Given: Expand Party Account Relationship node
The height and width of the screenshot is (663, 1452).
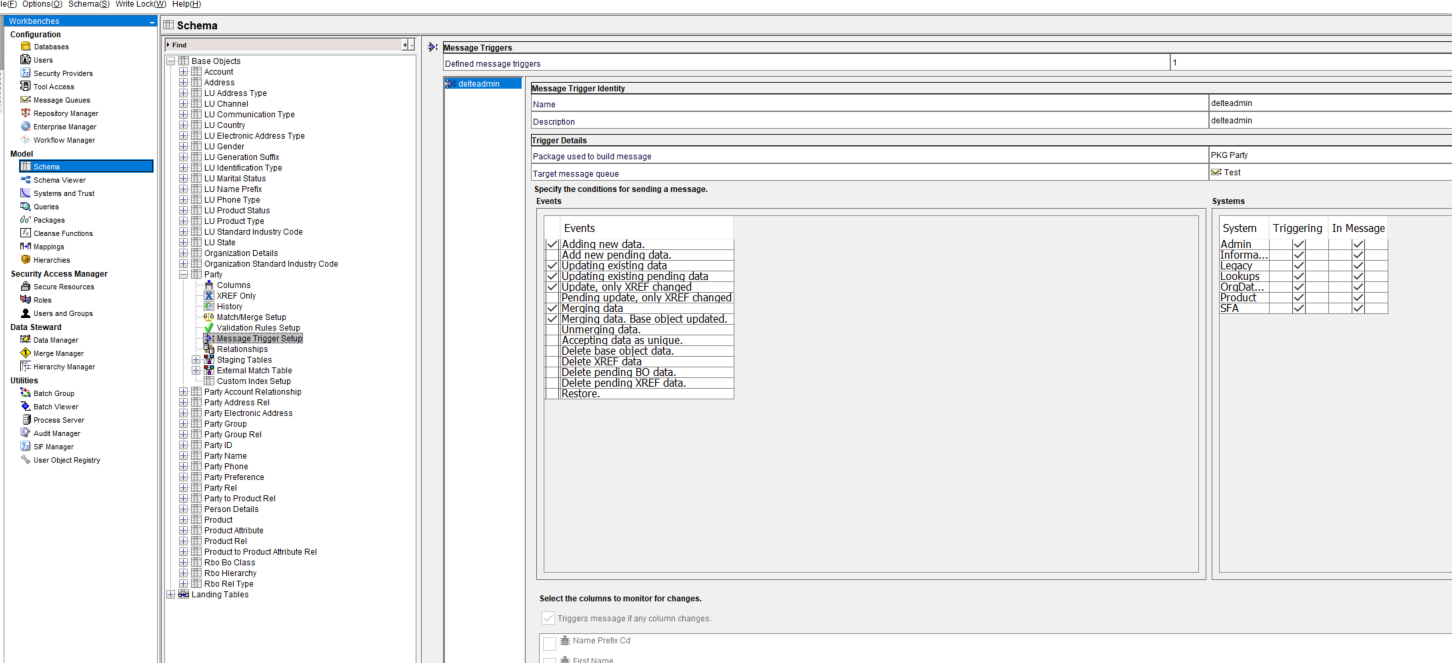Looking at the screenshot, I should click(183, 392).
